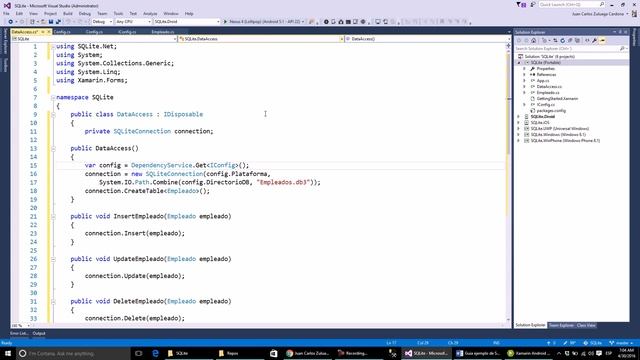Click the feedback icon beside Quick Launch
Viewport: 640px width, 360px height.
point(533,4)
